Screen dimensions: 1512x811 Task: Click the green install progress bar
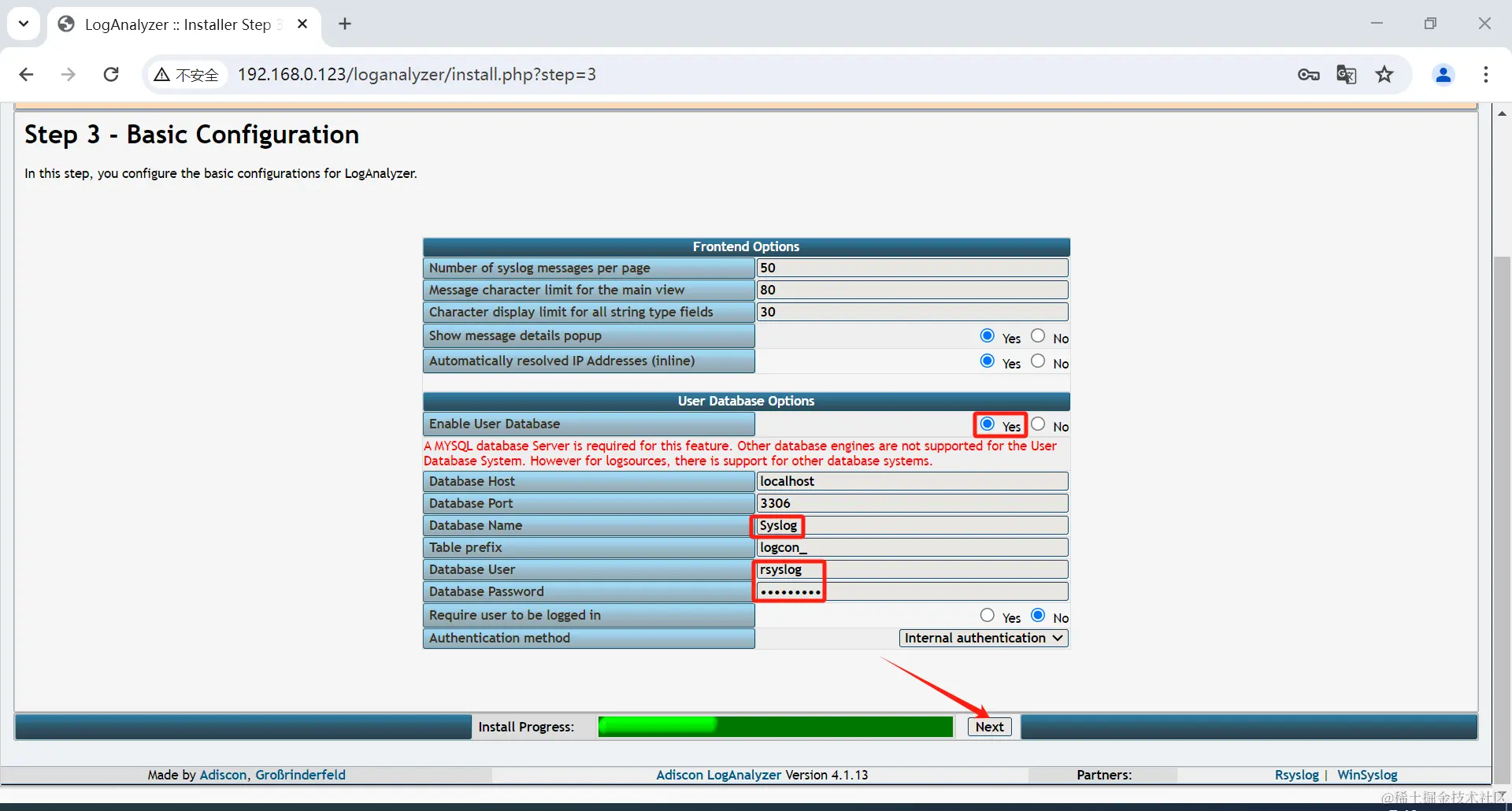coord(776,727)
